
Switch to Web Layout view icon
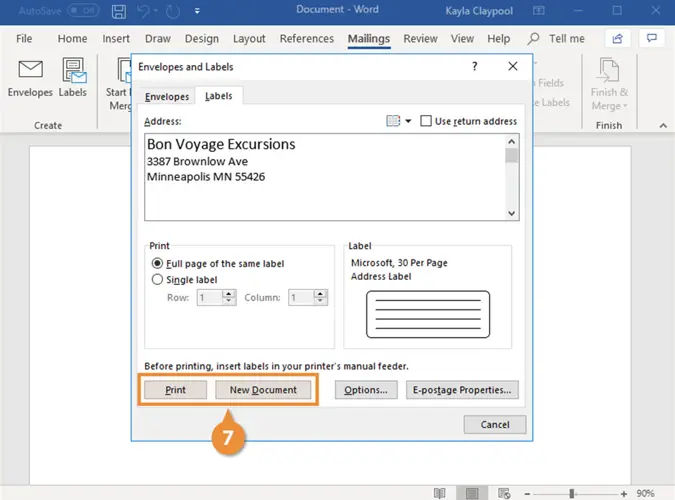(504, 494)
